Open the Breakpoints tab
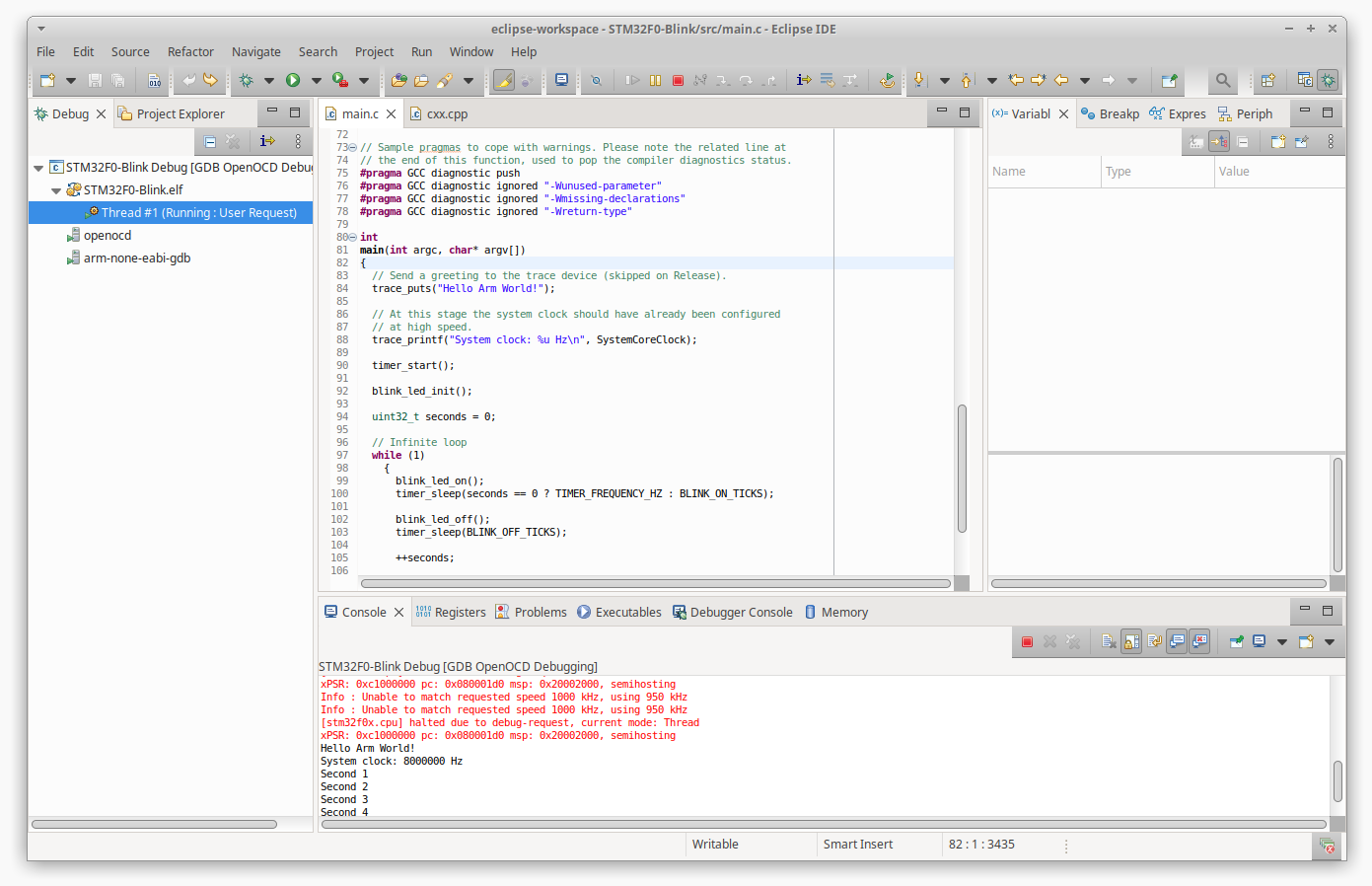The width and height of the screenshot is (1372, 886). pyautogui.click(x=1110, y=113)
